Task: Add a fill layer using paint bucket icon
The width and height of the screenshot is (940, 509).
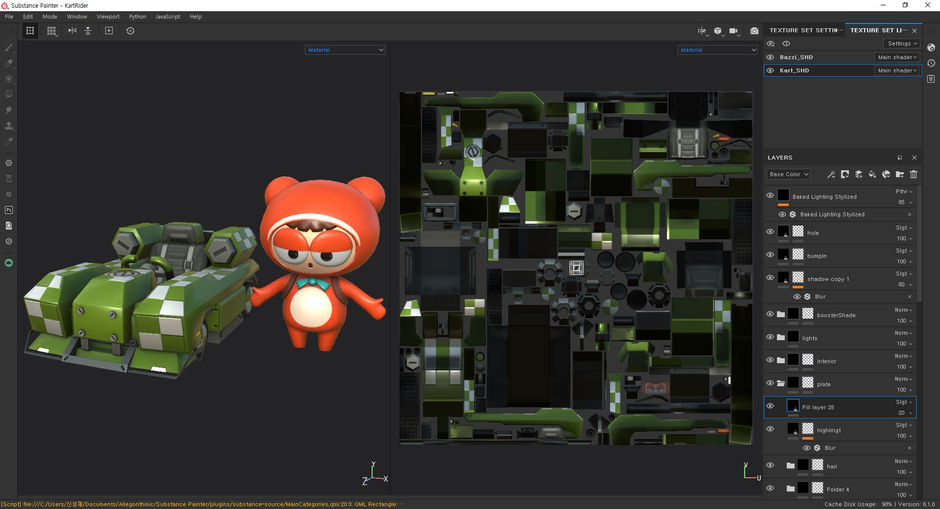Action: (x=872, y=174)
